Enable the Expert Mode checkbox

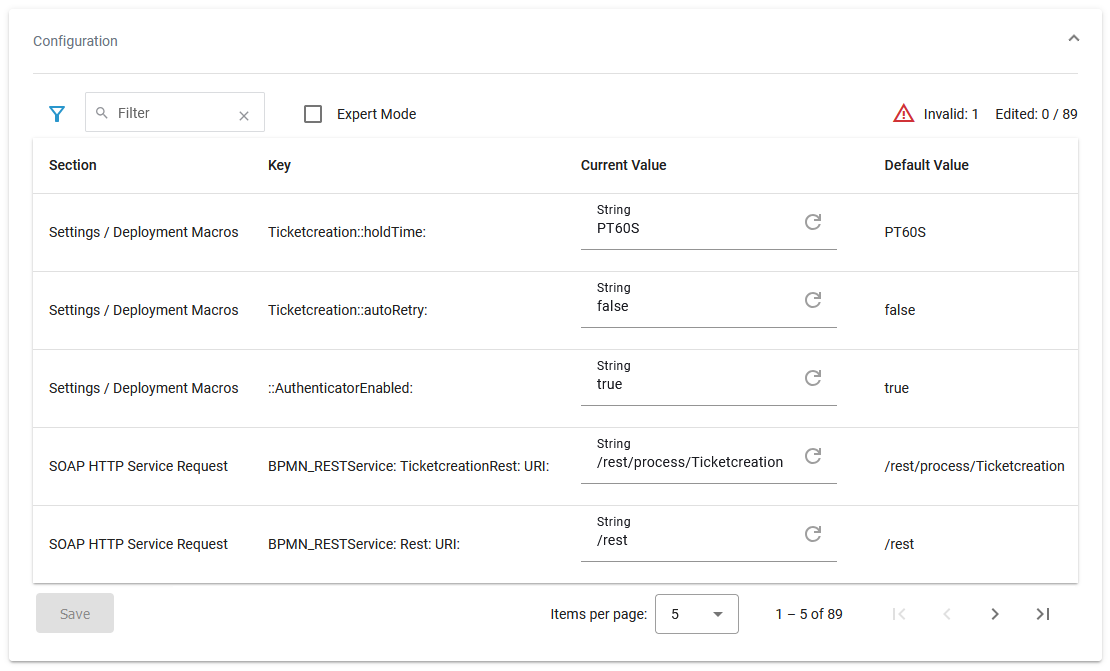(x=313, y=114)
